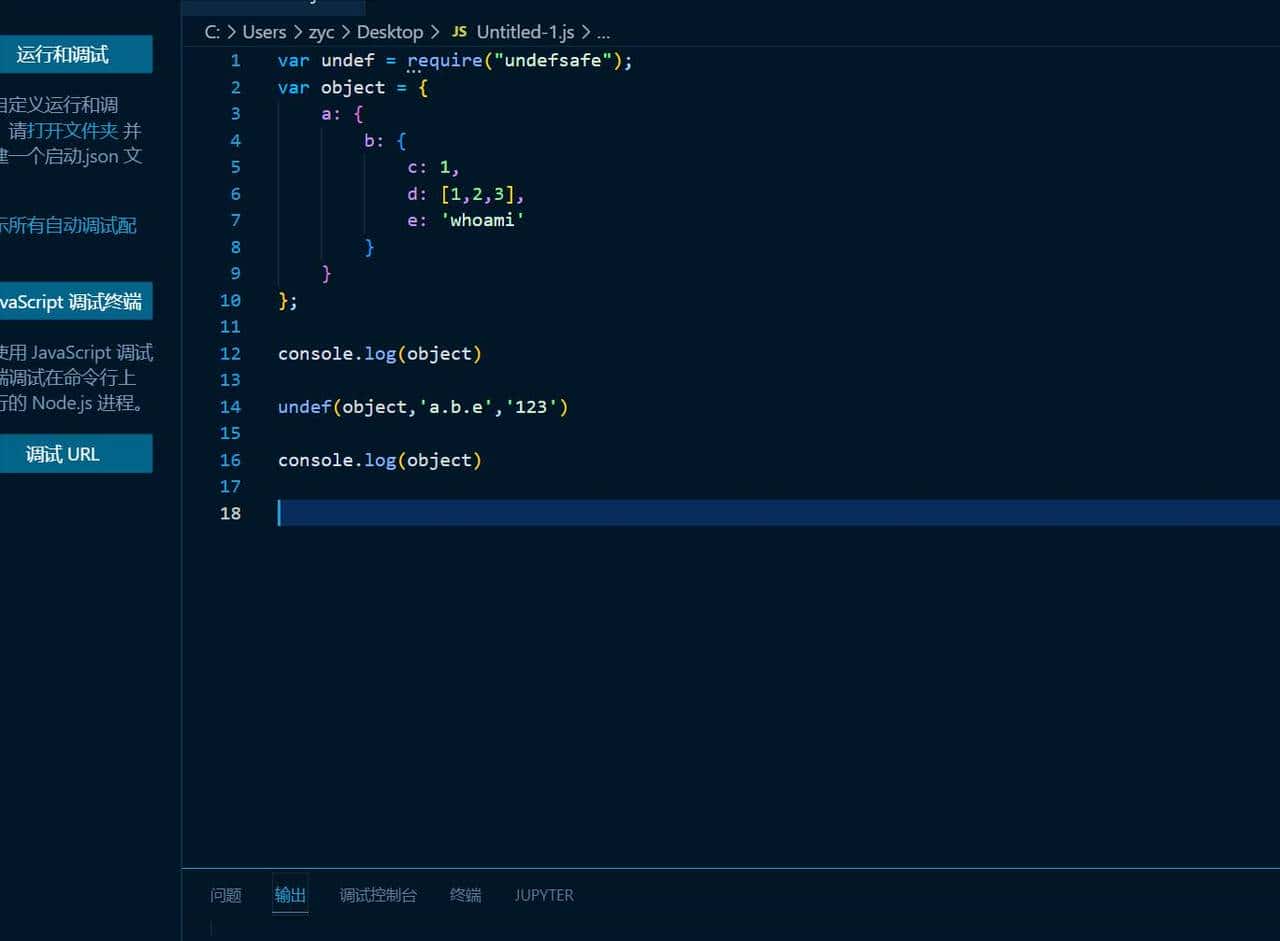Click line number 14 in the editor
1280x941 pixels.
[230, 407]
